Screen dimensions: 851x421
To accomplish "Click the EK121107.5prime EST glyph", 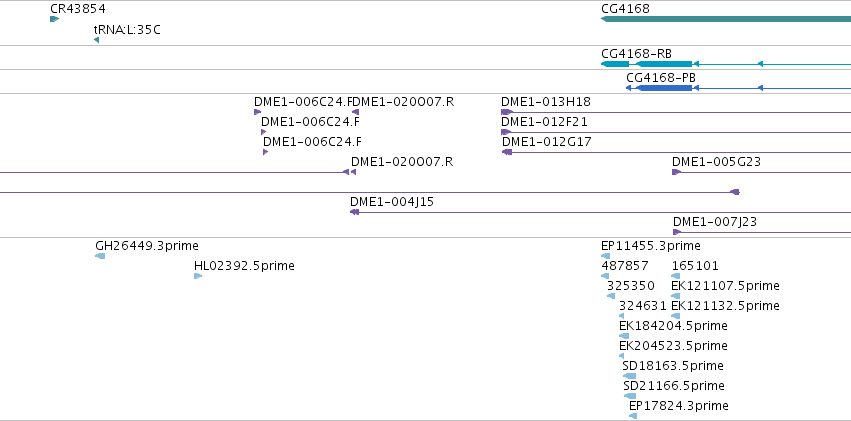I will (676, 296).
